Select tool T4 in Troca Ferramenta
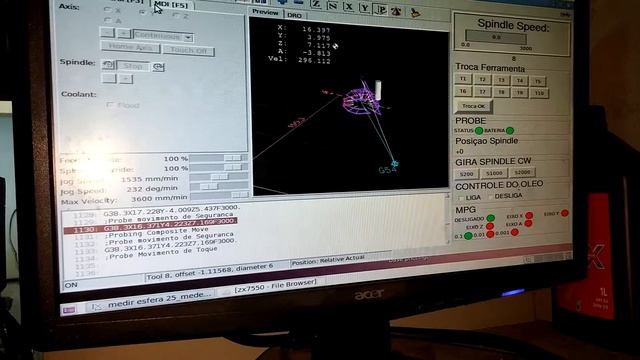 [520, 80]
